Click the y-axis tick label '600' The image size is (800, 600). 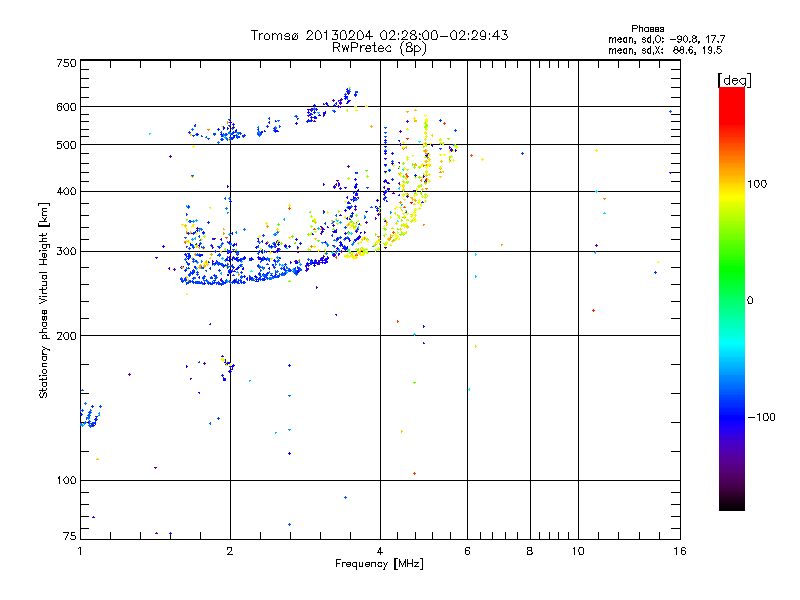click(x=66, y=107)
